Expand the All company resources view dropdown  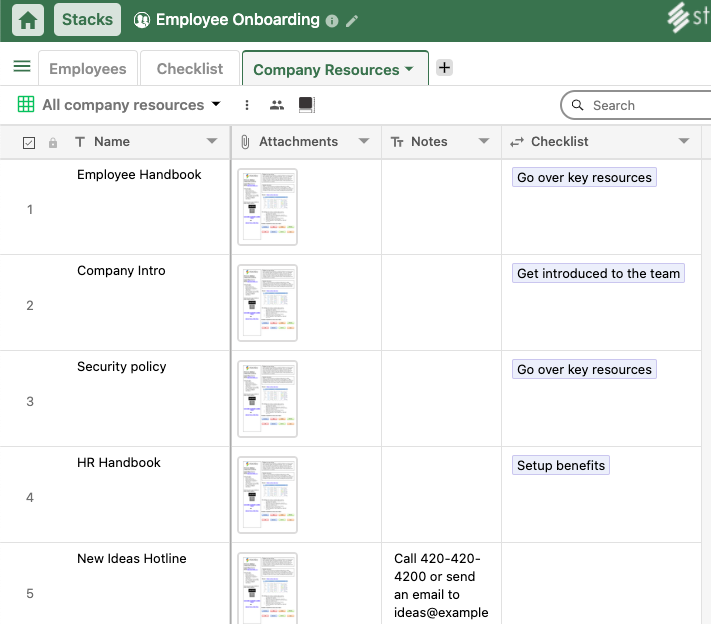[215, 105]
